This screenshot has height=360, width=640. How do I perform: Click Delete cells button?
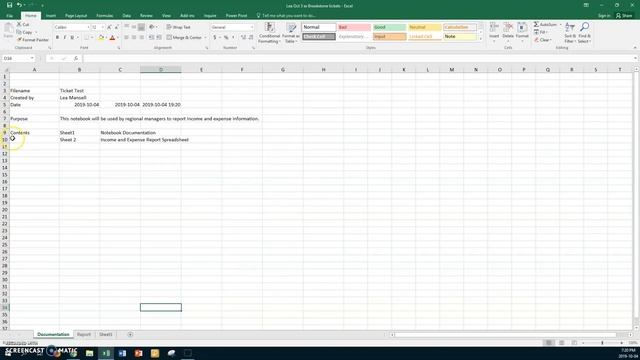tap(508, 33)
